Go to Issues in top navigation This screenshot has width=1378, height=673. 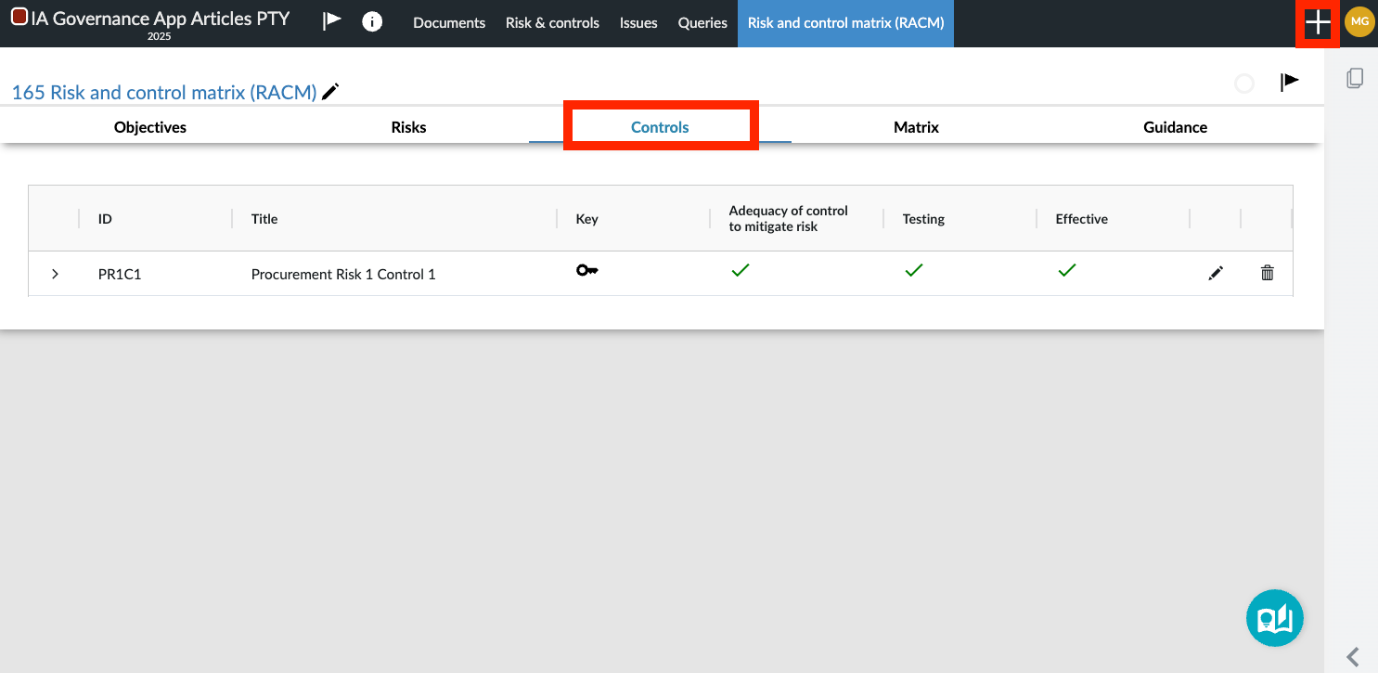tap(638, 23)
